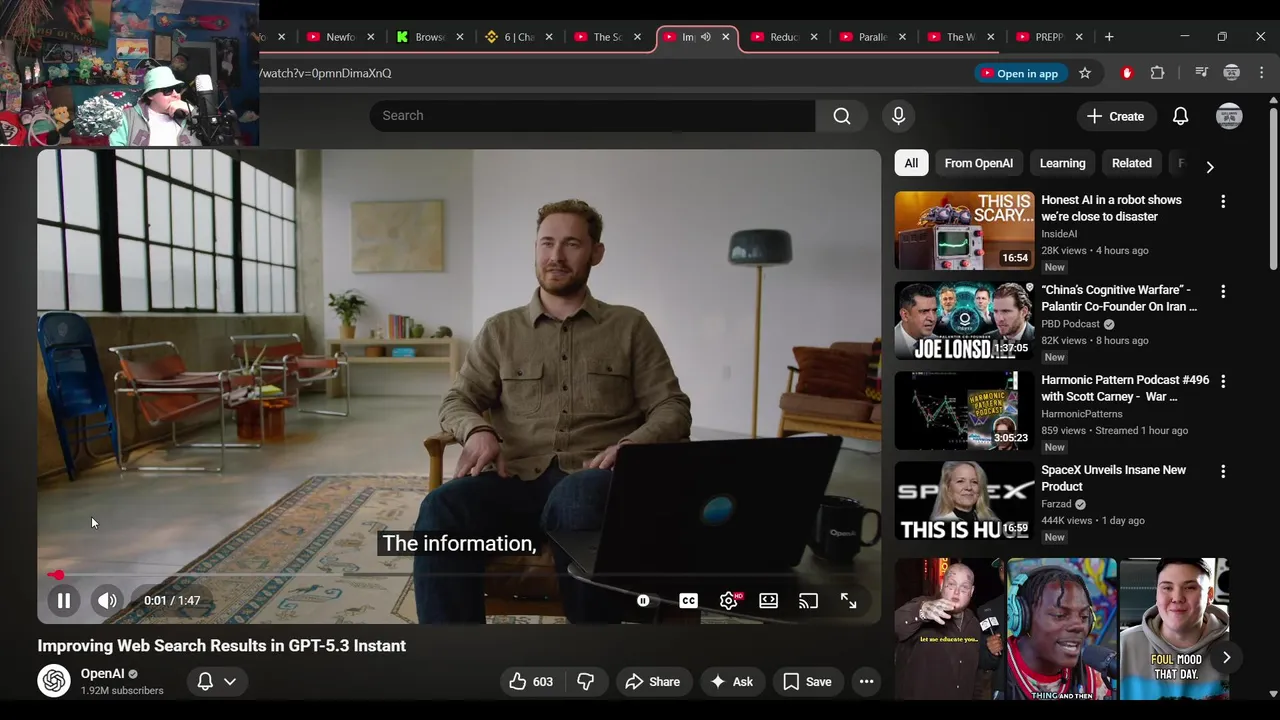Dislike the video with the thumbs down button

click(x=586, y=682)
